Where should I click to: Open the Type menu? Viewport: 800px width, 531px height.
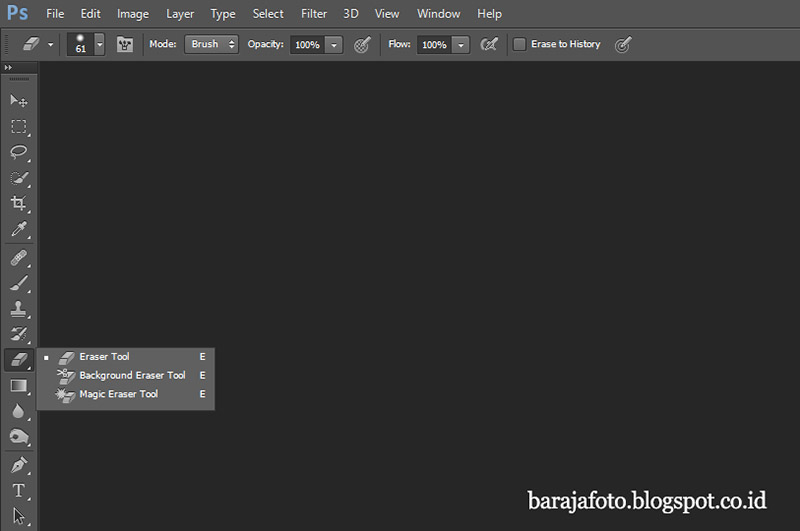click(223, 14)
